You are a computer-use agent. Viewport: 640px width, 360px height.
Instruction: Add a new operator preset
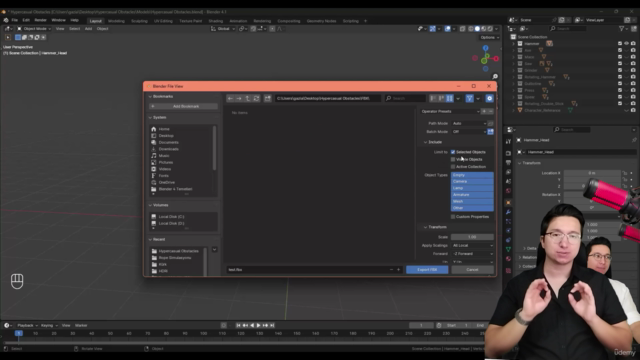(484, 111)
